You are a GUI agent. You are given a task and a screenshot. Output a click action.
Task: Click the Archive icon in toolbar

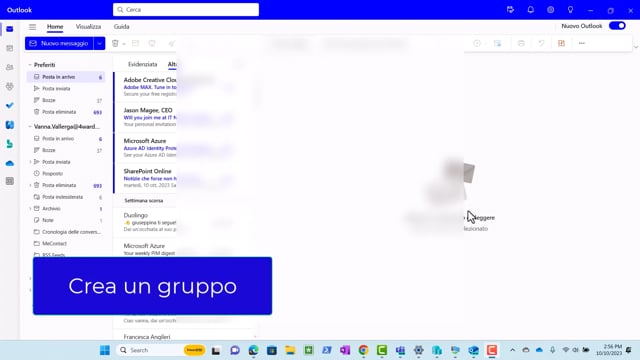tap(136, 43)
